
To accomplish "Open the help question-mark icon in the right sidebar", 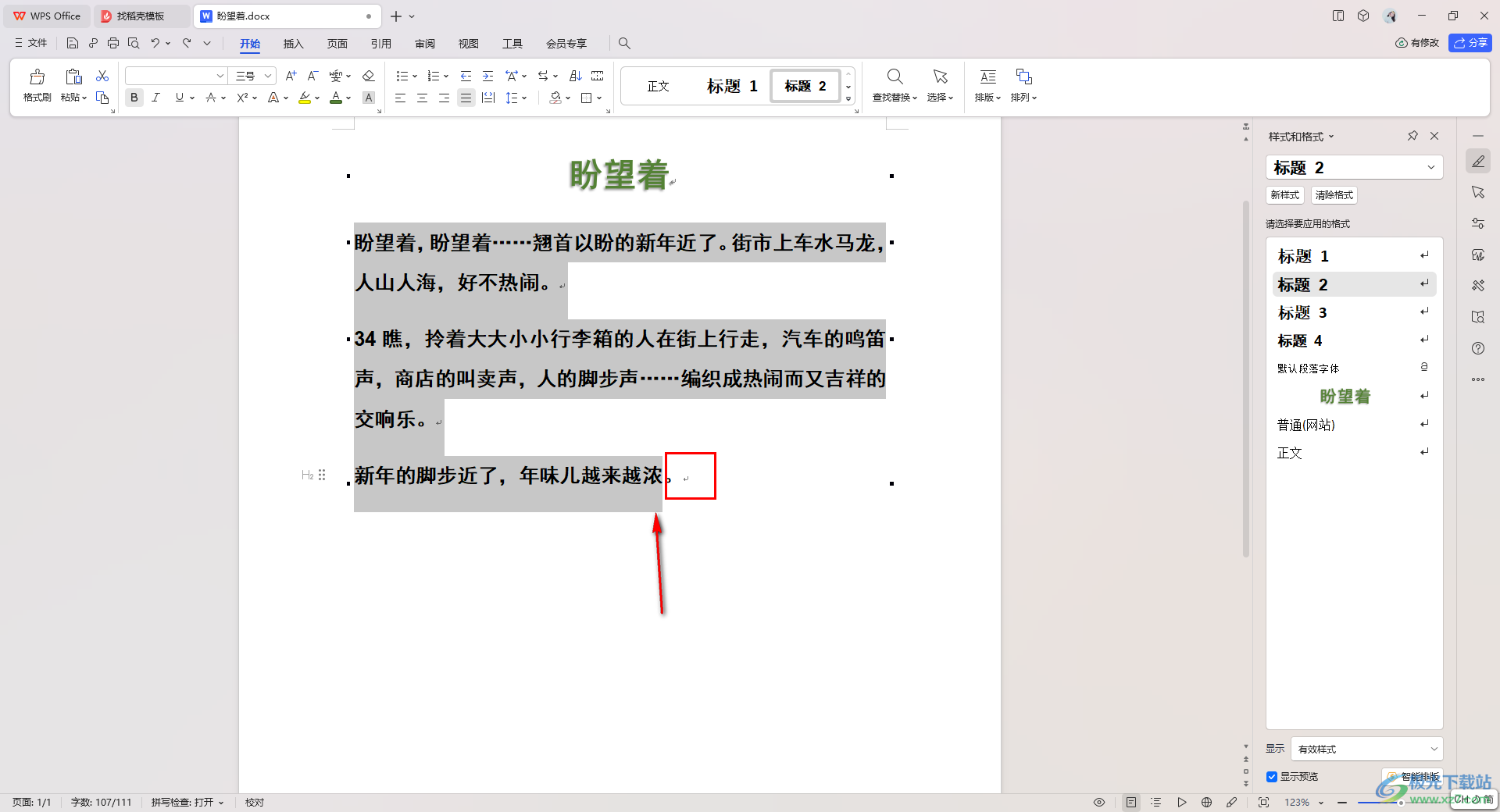I will 1478,348.
